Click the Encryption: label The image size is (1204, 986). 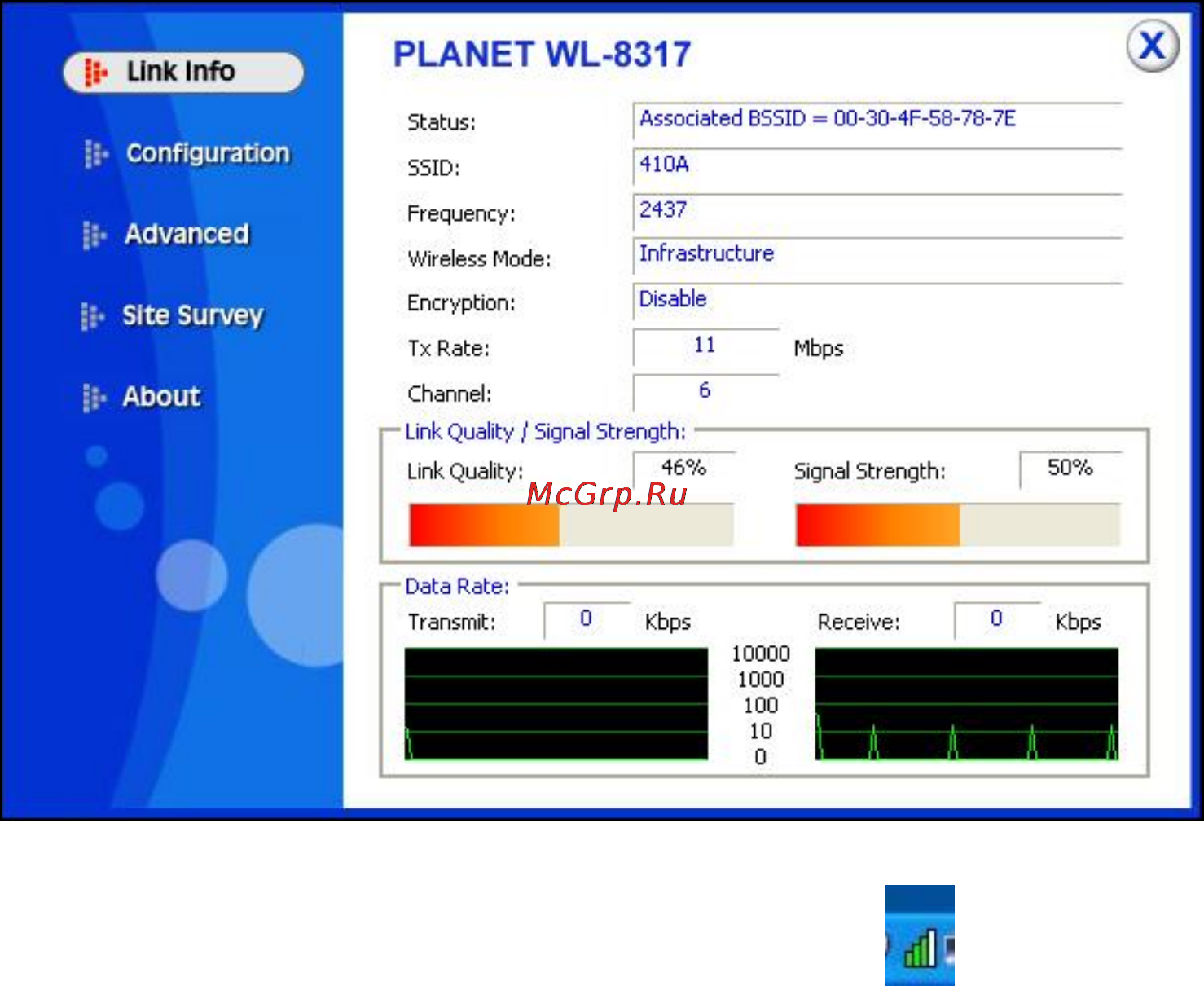click(x=461, y=303)
